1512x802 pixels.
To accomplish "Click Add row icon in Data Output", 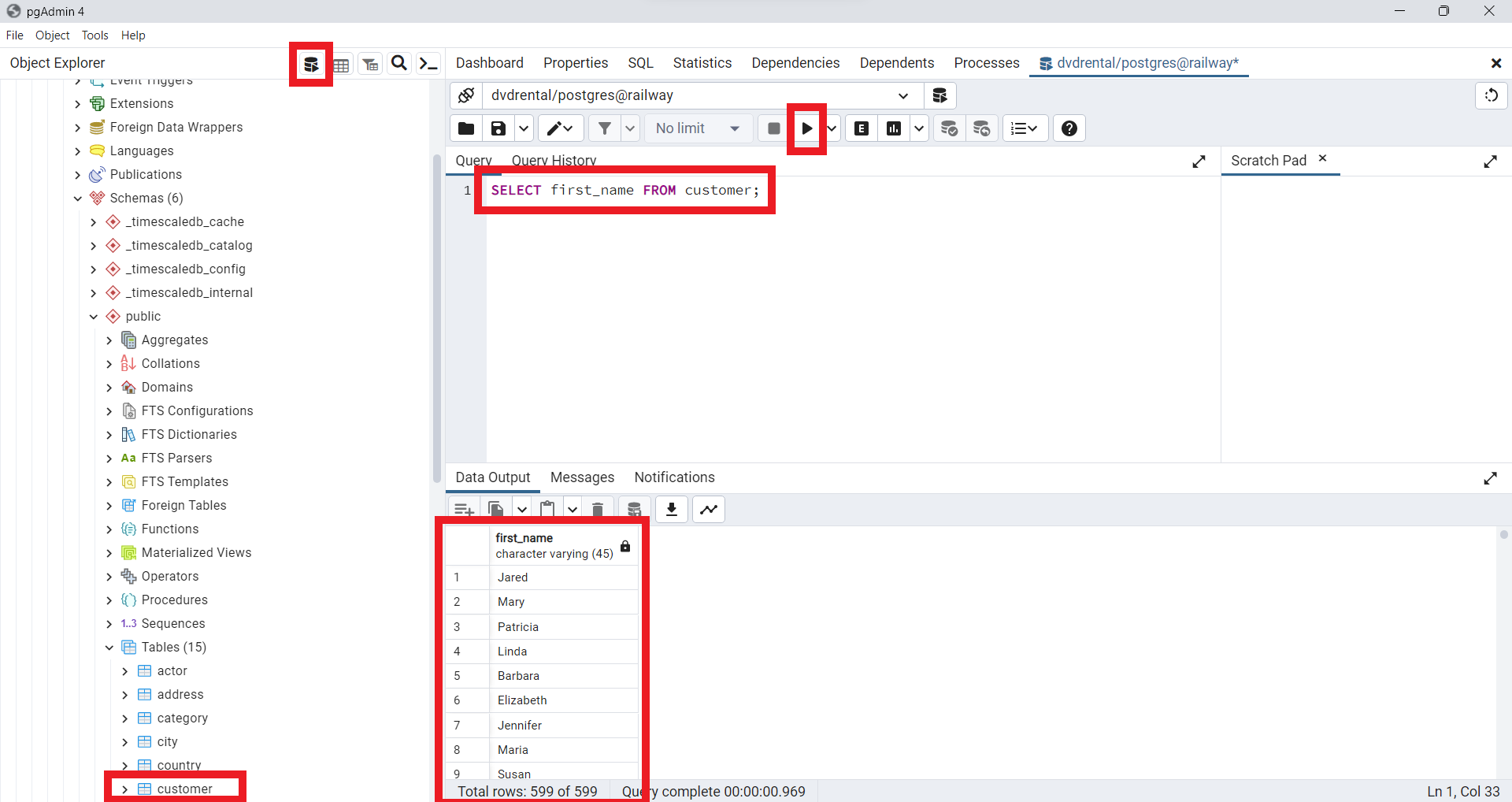I will click(x=464, y=510).
